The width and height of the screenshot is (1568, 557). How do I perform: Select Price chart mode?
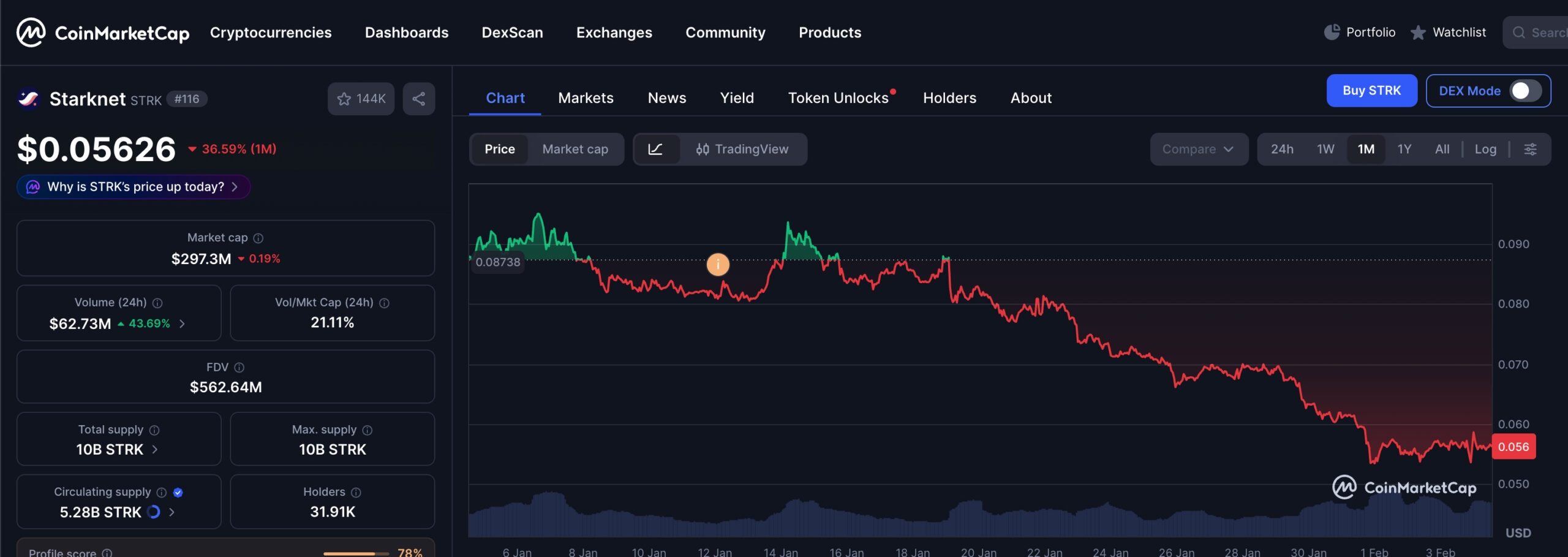(500, 149)
